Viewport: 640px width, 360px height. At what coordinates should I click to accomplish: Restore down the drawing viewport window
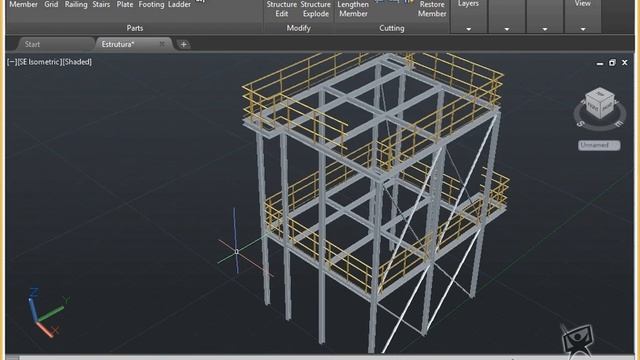pos(612,62)
